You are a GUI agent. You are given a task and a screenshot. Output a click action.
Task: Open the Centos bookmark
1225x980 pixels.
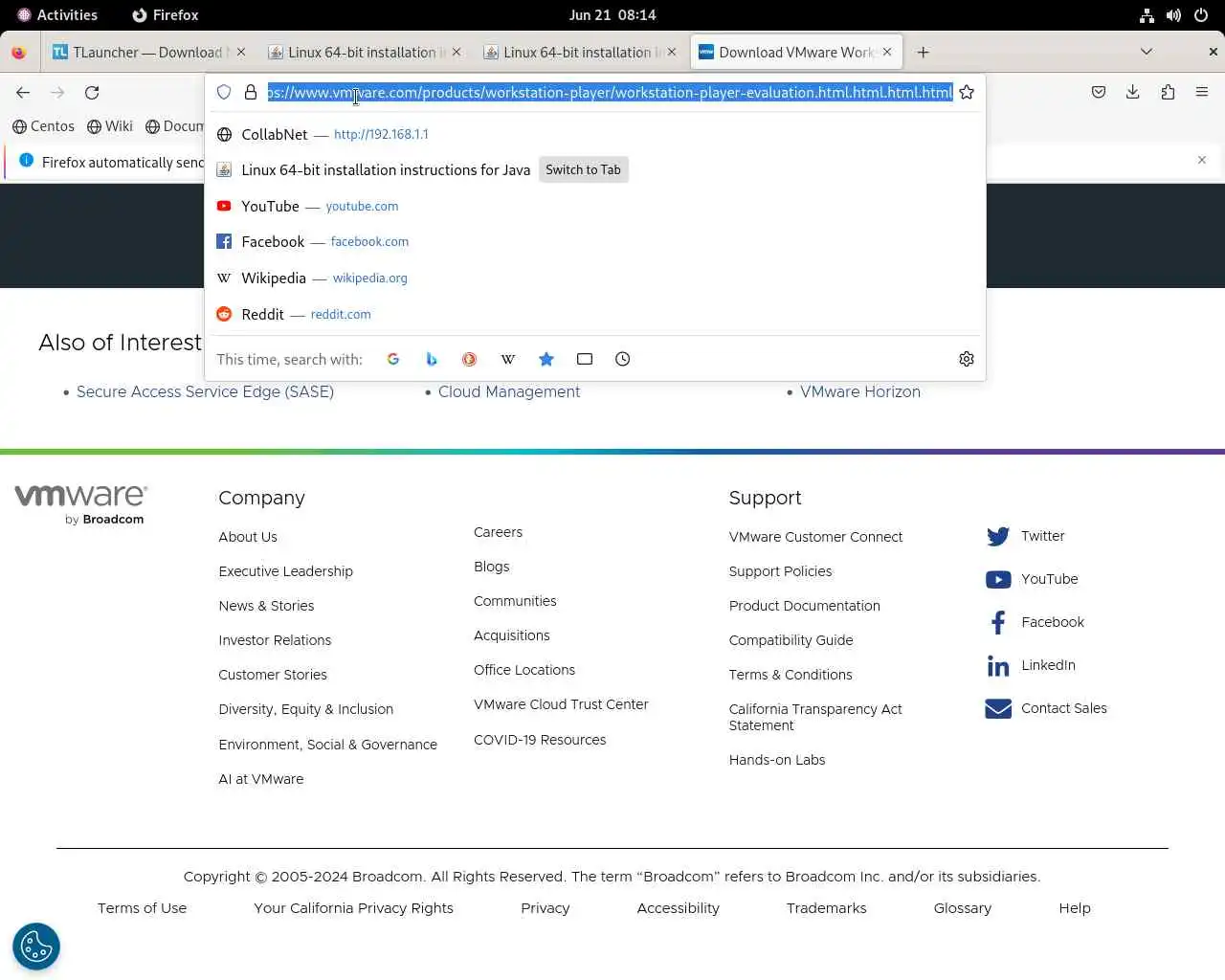[43, 126]
